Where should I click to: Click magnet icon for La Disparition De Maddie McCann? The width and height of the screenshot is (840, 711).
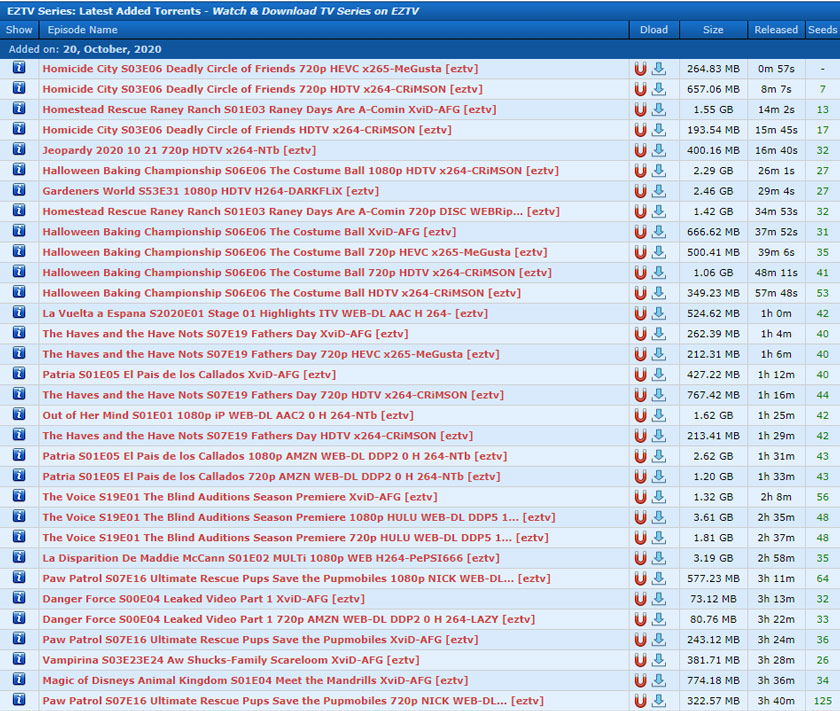[640, 558]
